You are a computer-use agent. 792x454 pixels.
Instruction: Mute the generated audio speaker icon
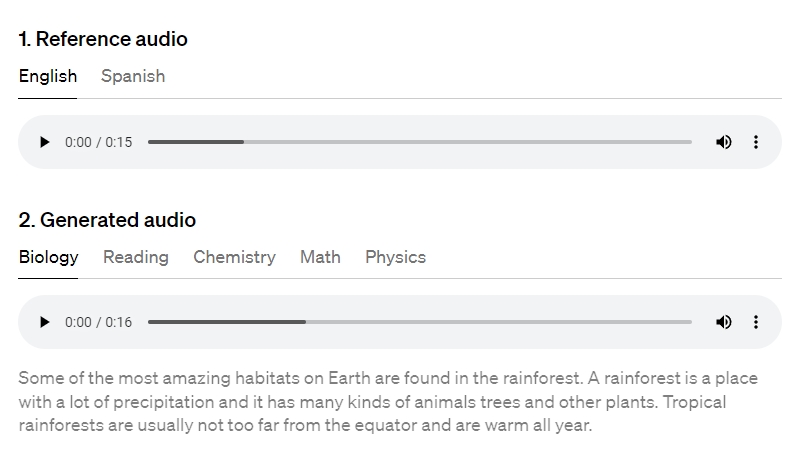(x=724, y=322)
